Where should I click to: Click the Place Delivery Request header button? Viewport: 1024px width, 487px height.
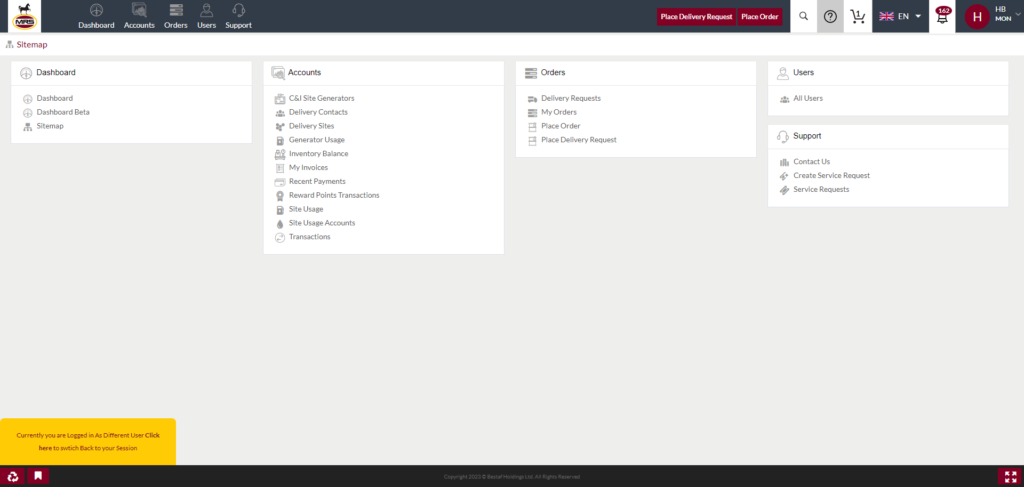tap(696, 17)
